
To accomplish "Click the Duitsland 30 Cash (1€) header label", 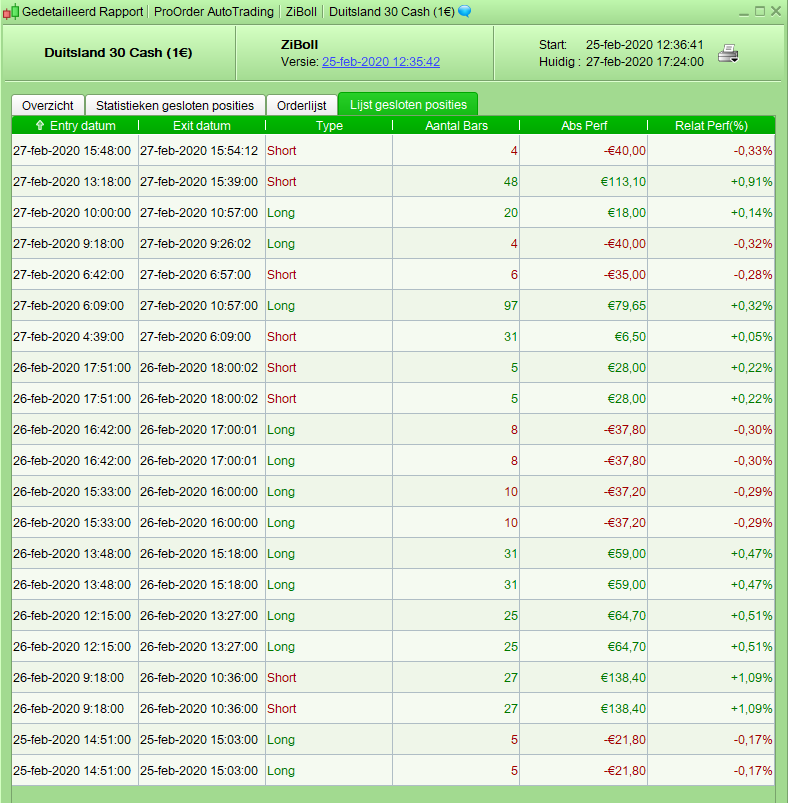I will (x=118, y=53).
